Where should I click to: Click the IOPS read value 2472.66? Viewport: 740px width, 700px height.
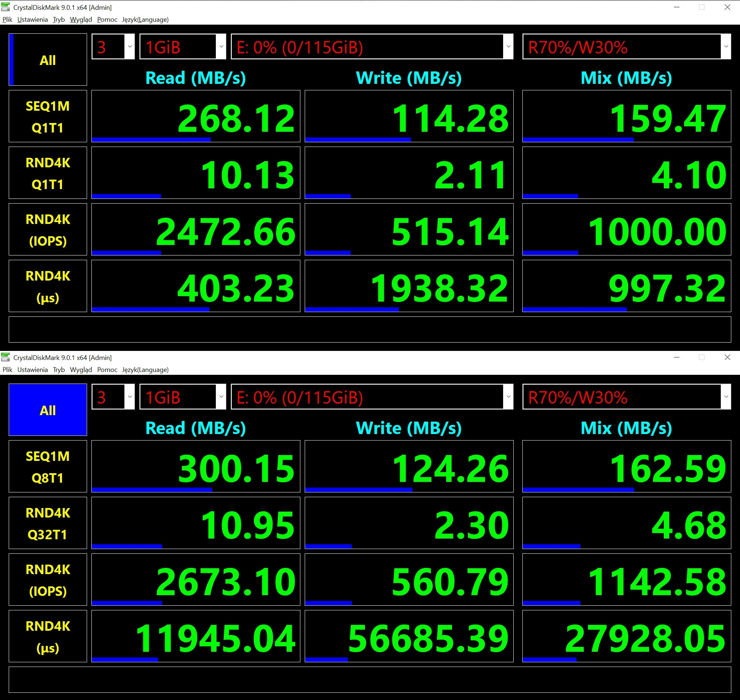pyautogui.click(x=196, y=230)
